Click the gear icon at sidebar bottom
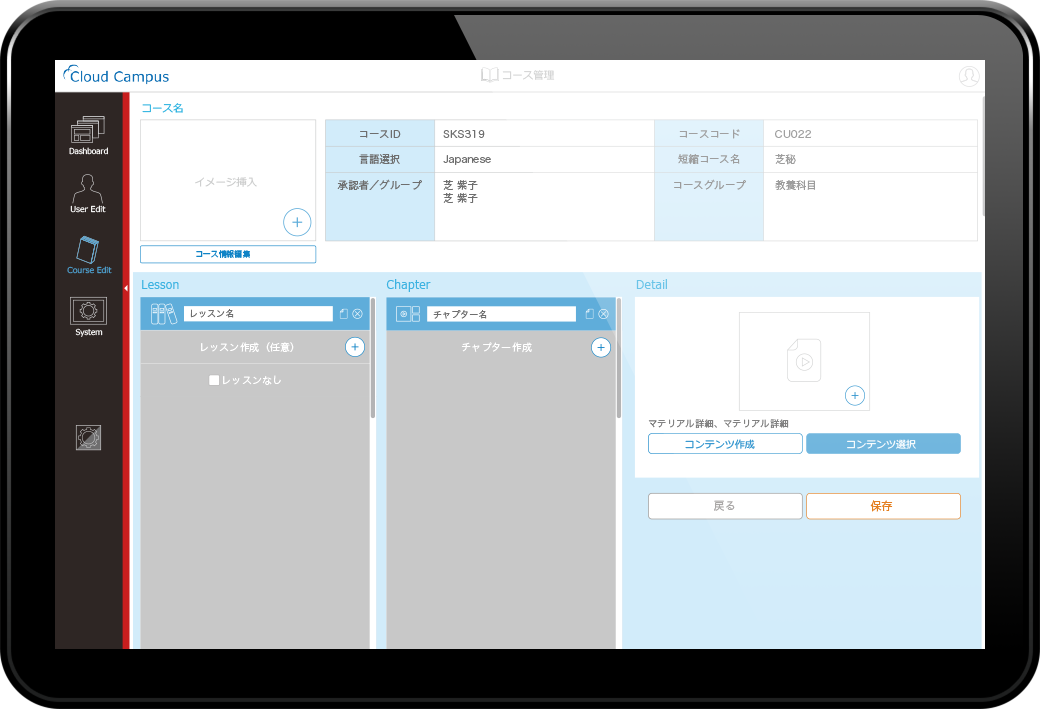Image resolution: width=1040 pixels, height=709 pixels. [88, 438]
